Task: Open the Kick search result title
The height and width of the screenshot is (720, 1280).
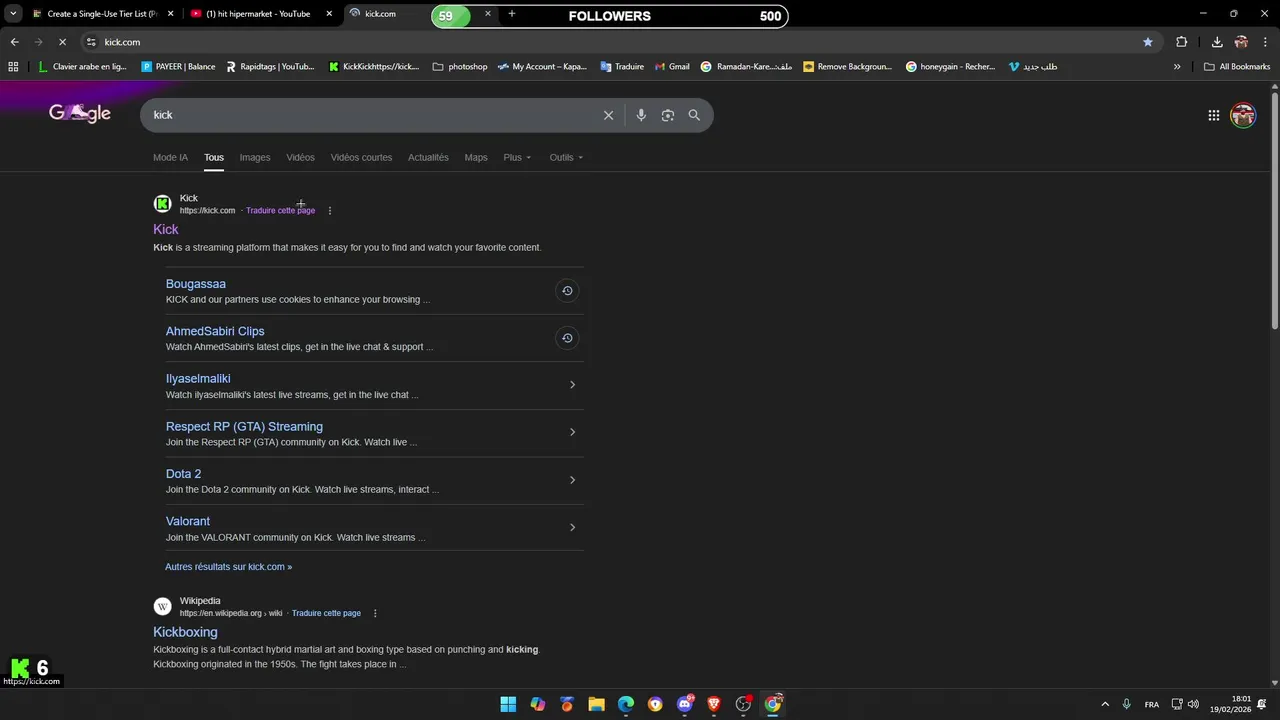Action: click(x=166, y=230)
